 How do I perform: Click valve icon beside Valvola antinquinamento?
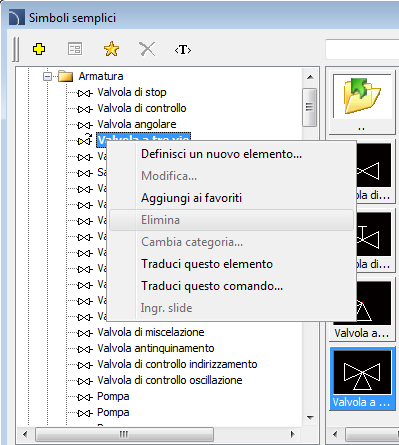coord(85,349)
